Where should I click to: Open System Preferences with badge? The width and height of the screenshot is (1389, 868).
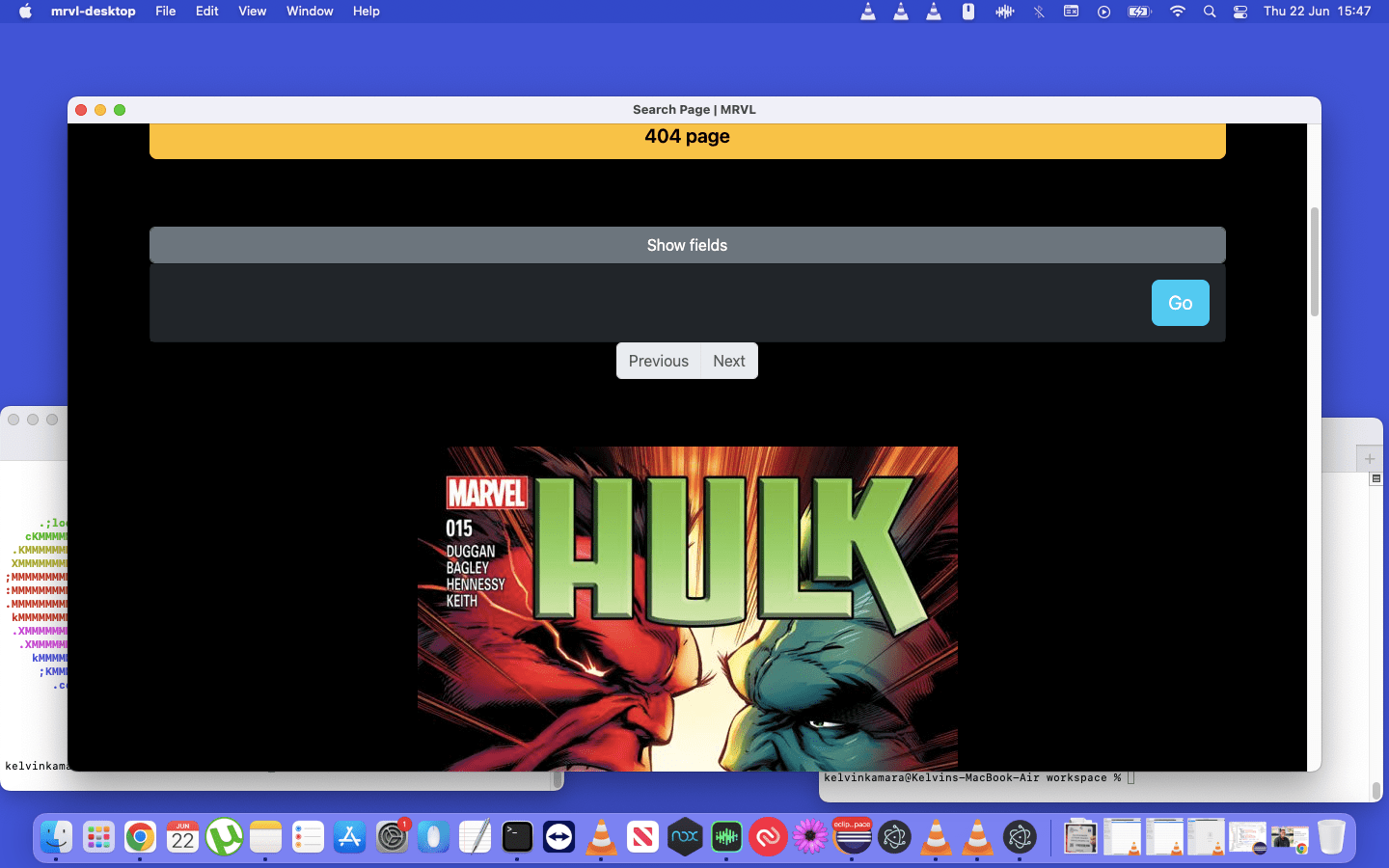point(392,837)
